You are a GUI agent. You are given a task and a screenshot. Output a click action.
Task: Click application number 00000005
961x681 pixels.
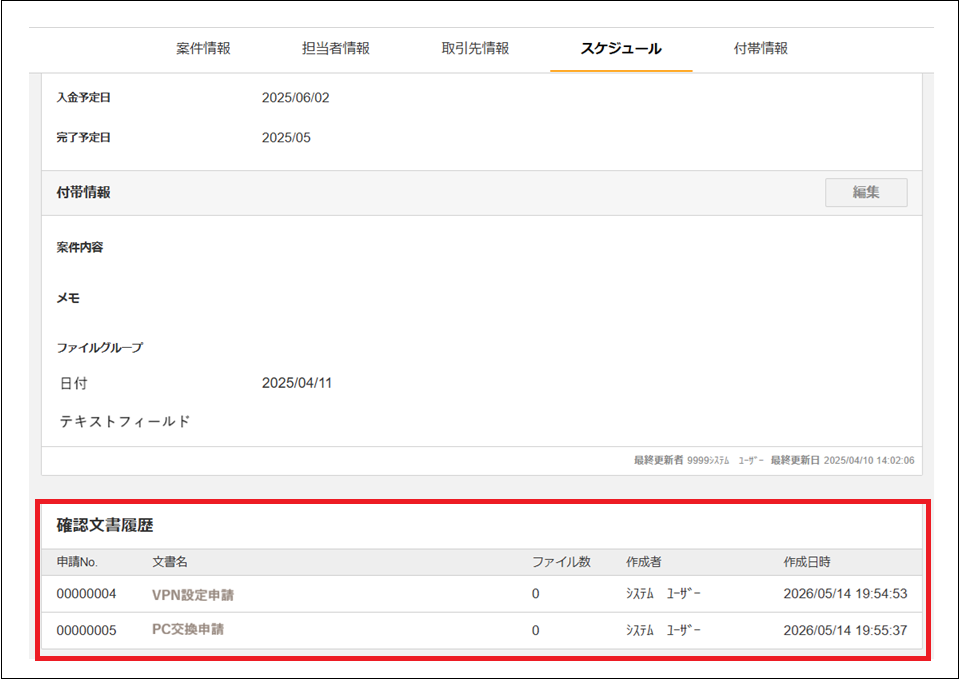pos(86,630)
